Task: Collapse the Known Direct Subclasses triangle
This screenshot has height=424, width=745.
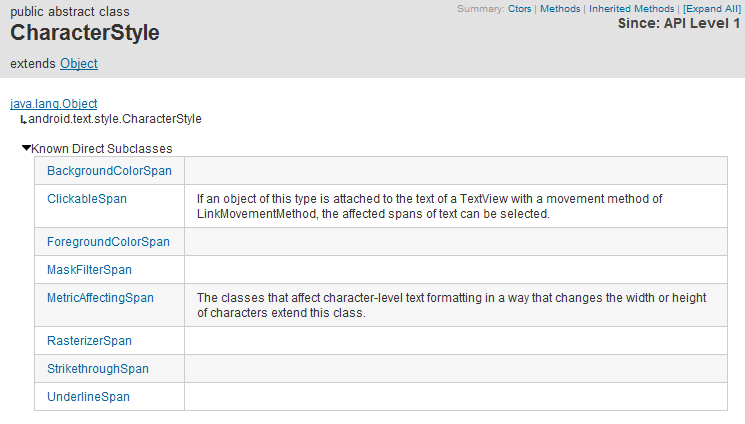Action: pyautogui.click(x=27, y=148)
